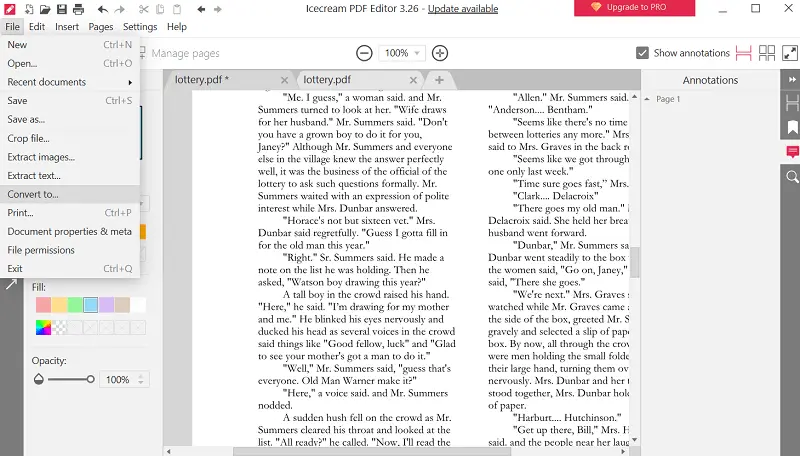Close the lottery.pdf * tab

[x=284, y=80]
